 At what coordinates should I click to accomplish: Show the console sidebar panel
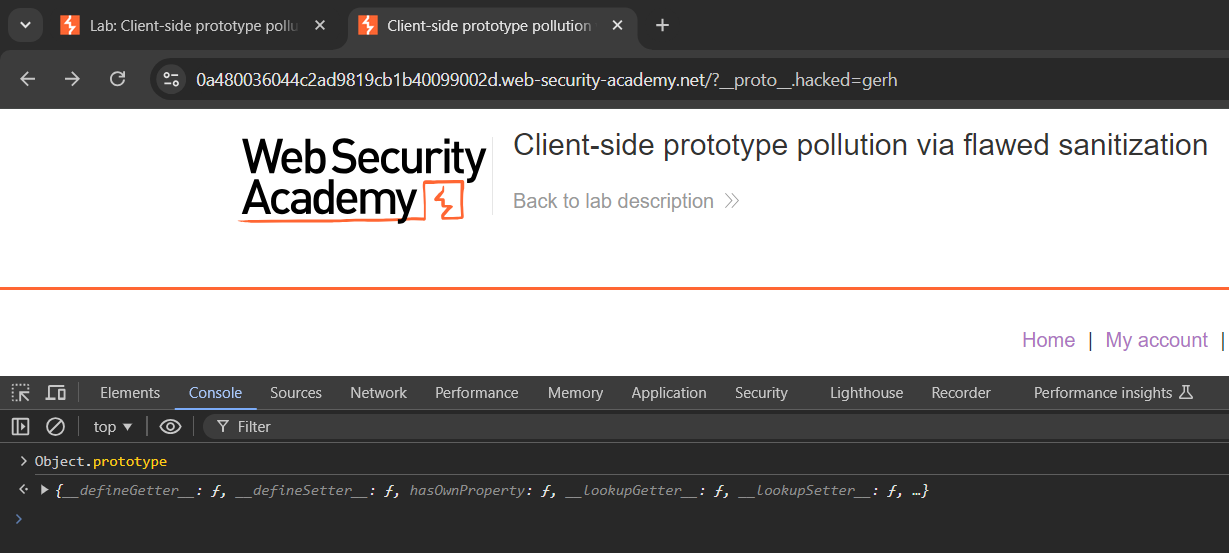click(21, 427)
